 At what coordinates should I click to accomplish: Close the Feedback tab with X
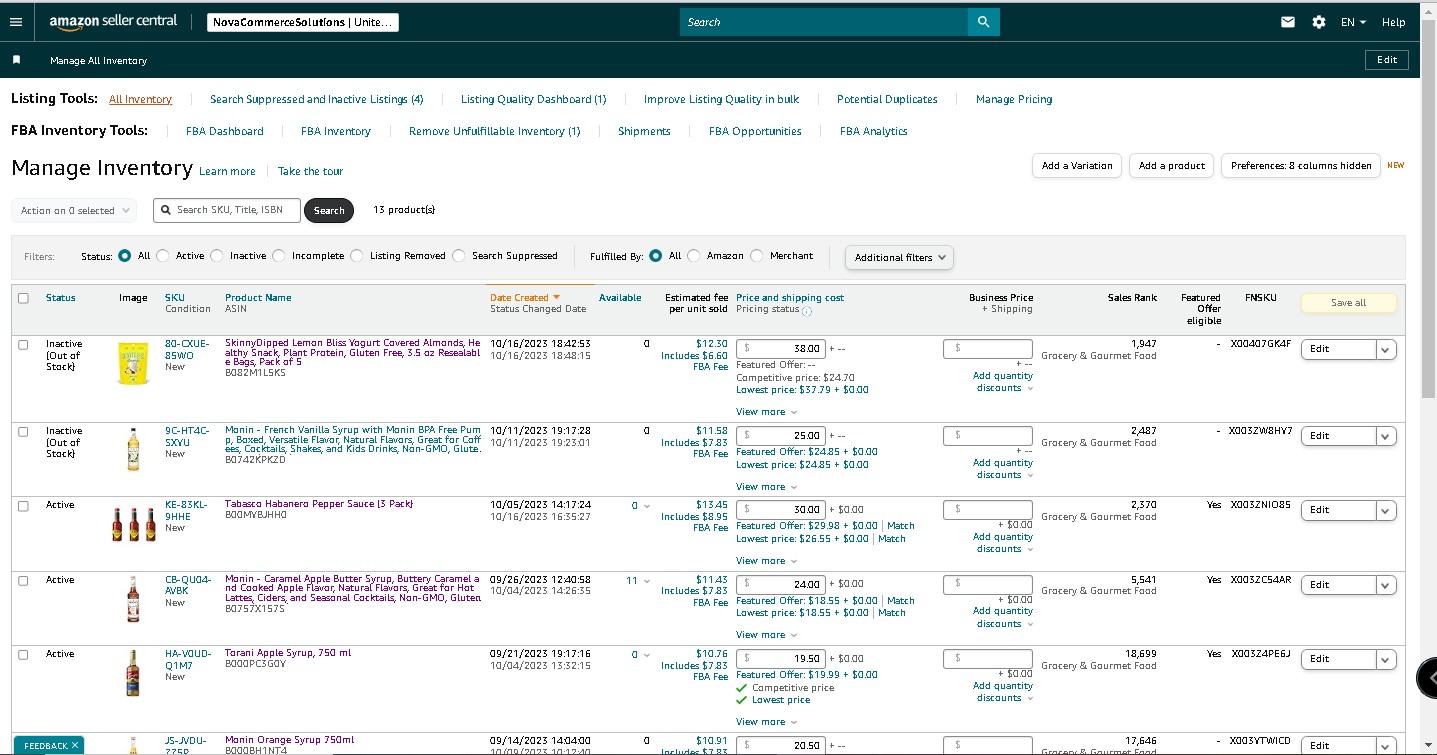(x=75, y=745)
